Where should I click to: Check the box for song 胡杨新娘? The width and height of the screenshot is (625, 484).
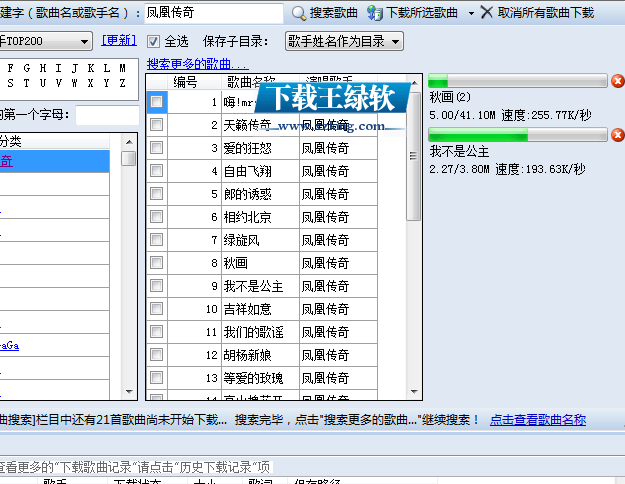157,355
